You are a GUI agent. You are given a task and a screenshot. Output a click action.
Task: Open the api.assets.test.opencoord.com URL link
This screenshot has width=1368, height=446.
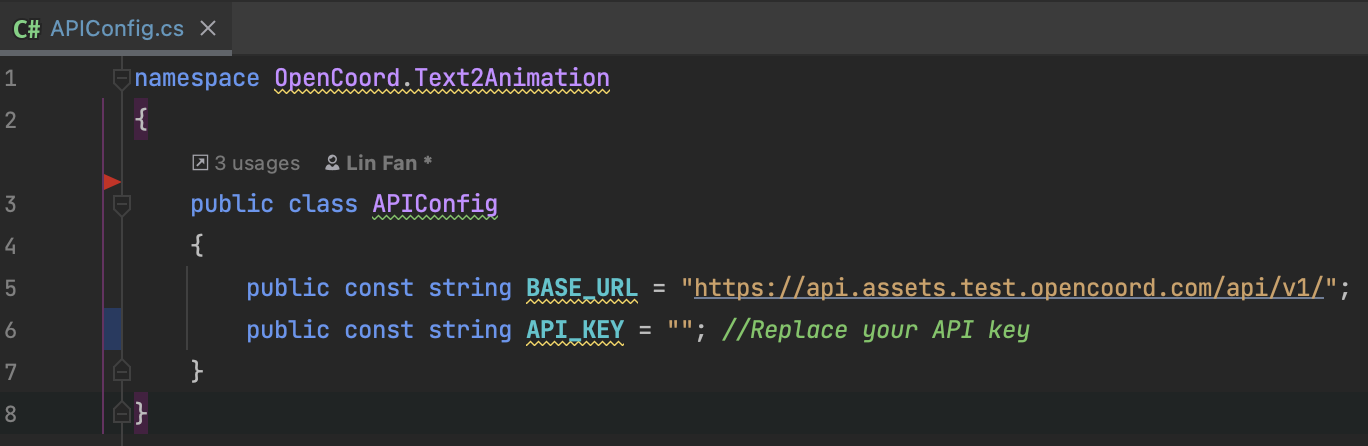point(1010,288)
